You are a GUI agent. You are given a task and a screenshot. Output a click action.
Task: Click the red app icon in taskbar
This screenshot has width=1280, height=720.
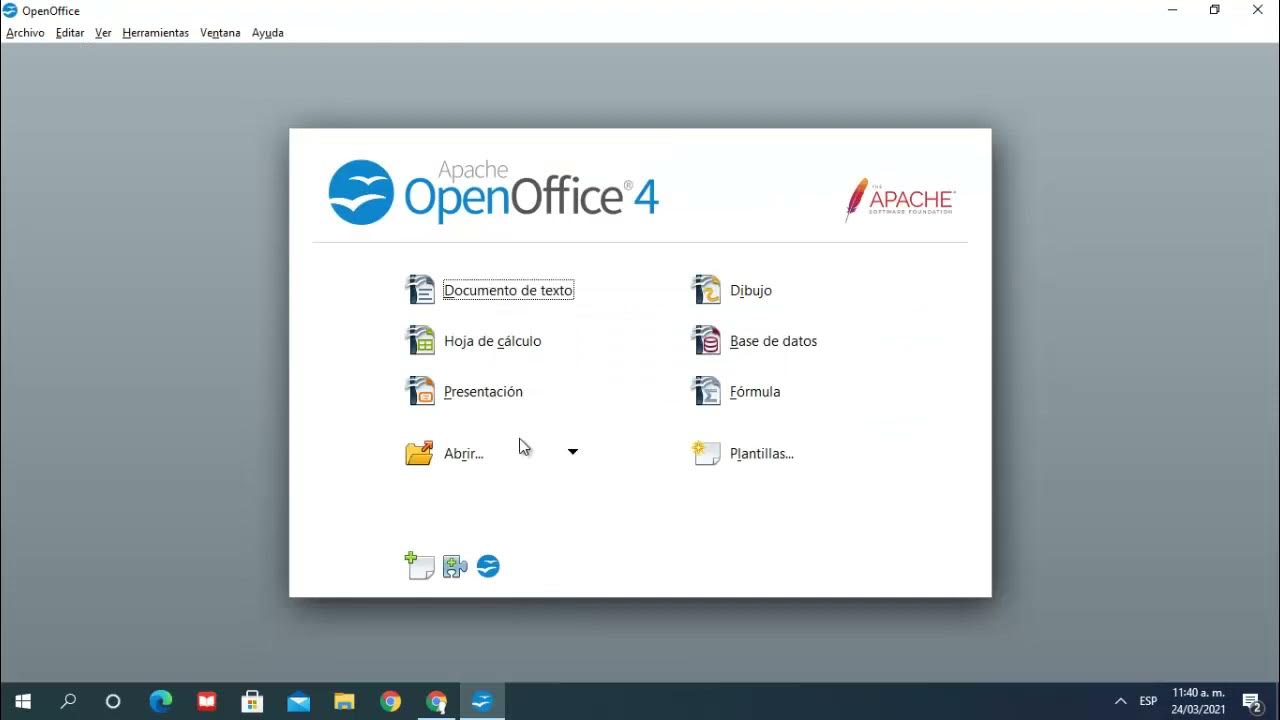pos(206,701)
